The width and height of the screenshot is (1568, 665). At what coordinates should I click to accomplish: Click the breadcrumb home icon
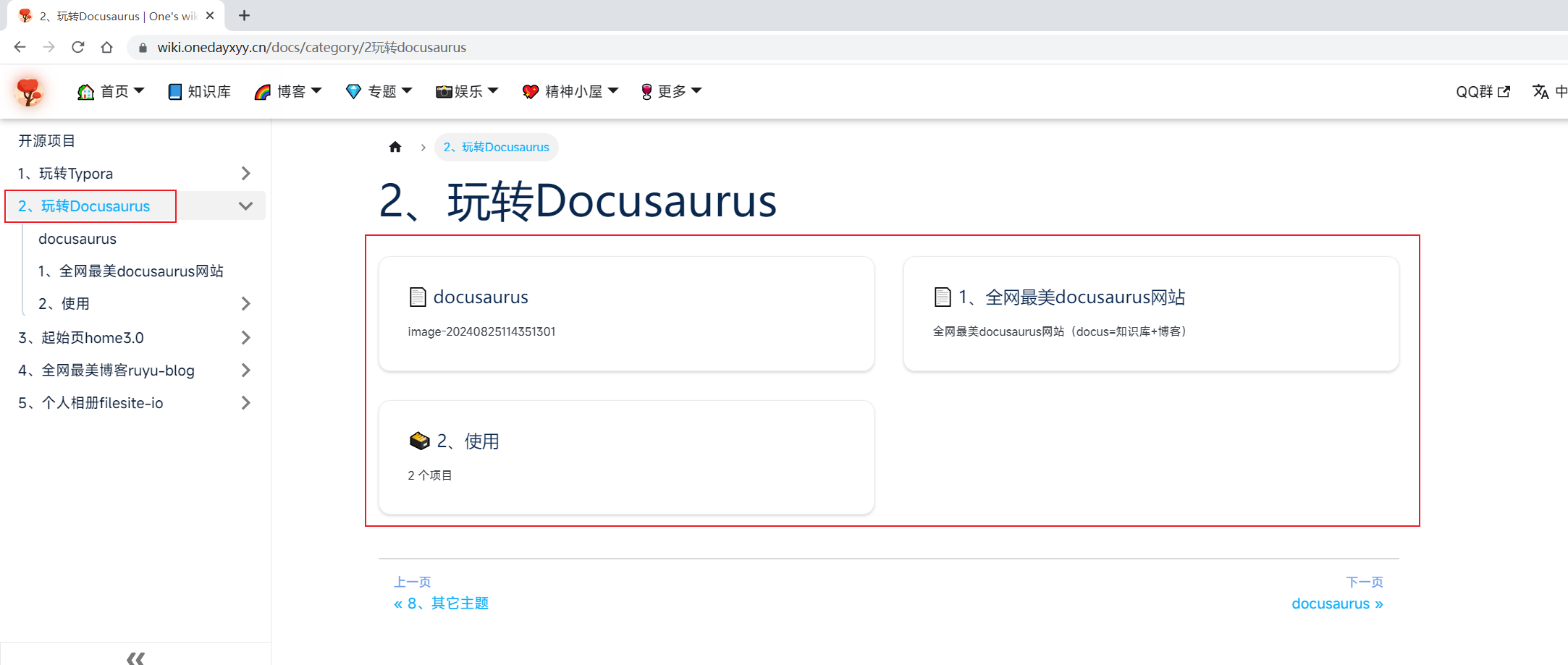pos(395,147)
